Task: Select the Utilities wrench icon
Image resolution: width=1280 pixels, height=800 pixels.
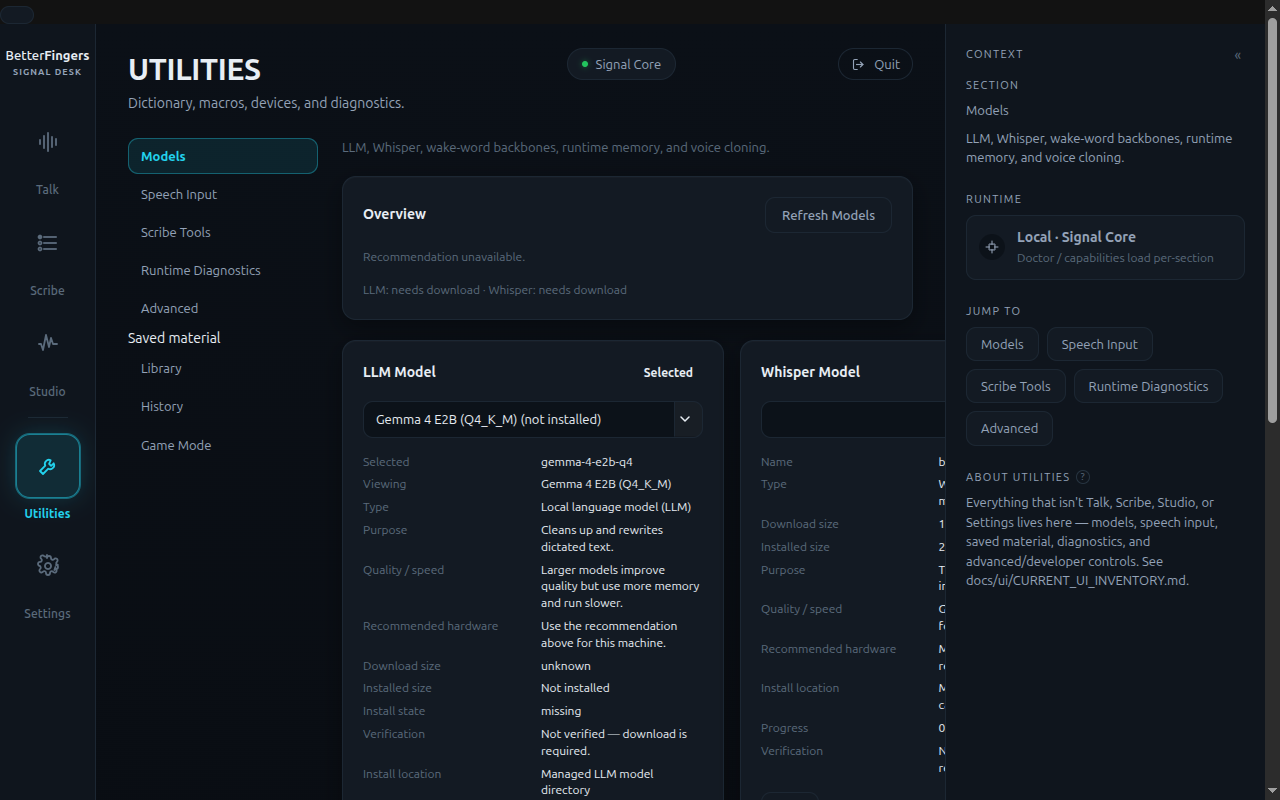Action: tap(47, 466)
